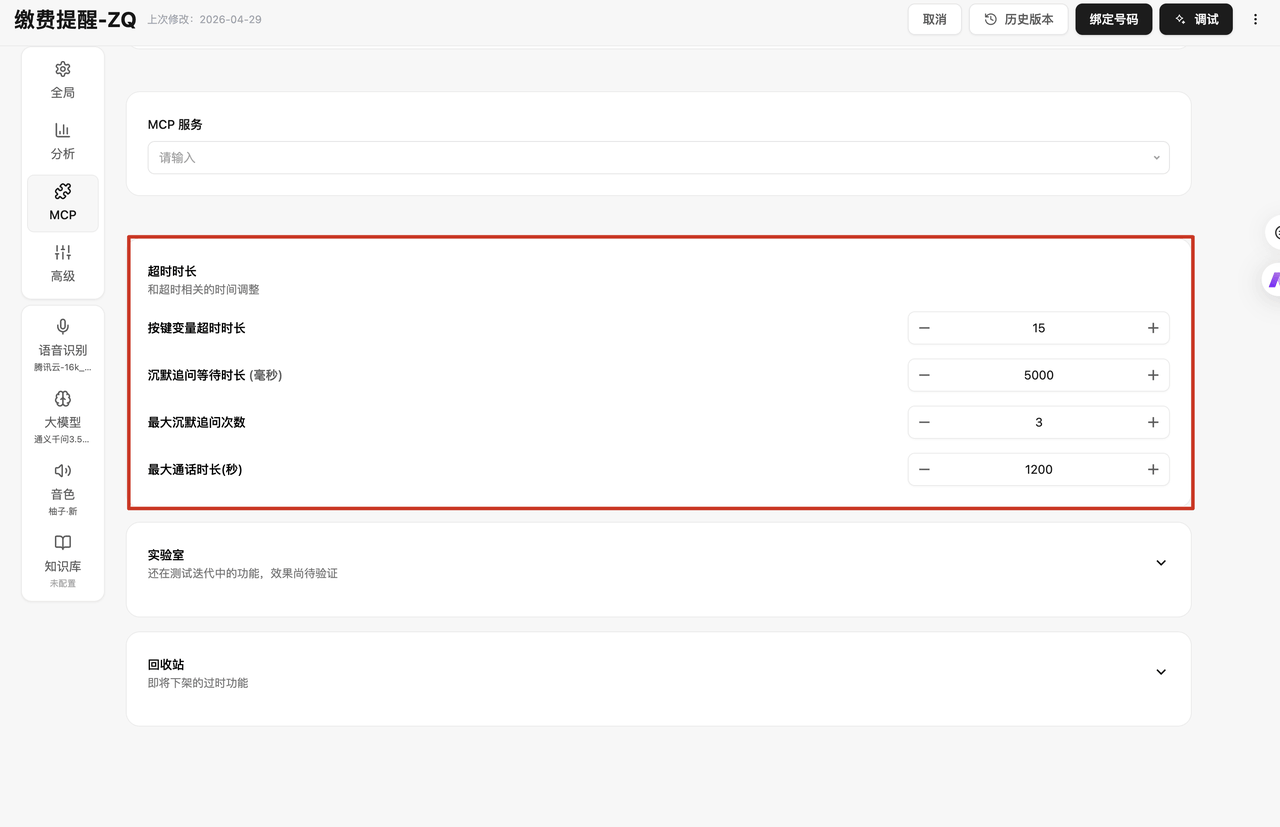The width and height of the screenshot is (1280, 827).
Task: Click the 调试 debug button
Action: (1196, 19)
